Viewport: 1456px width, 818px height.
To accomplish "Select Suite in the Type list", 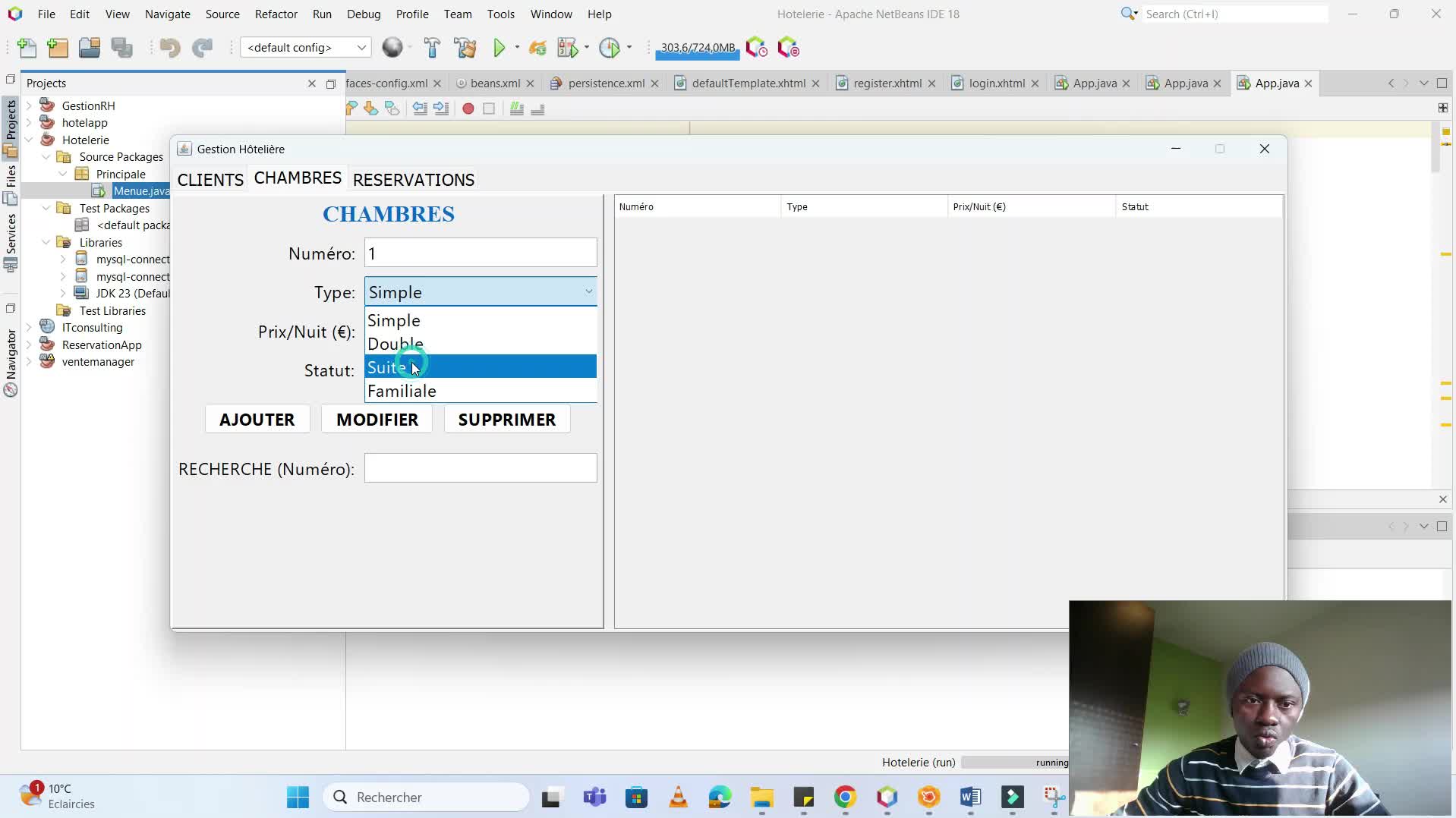I will (481, 367).
